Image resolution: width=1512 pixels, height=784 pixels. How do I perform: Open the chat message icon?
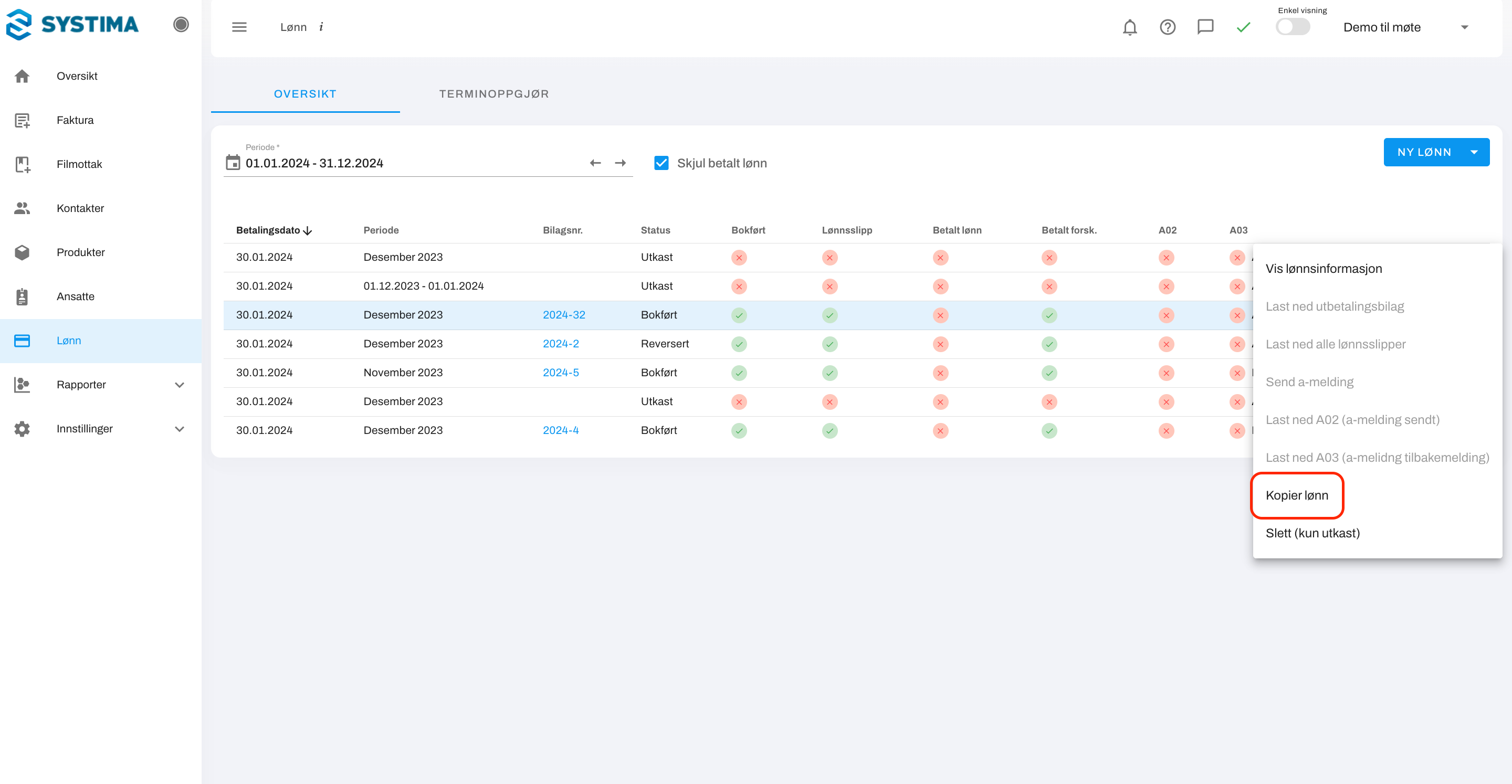[1205, 27]
